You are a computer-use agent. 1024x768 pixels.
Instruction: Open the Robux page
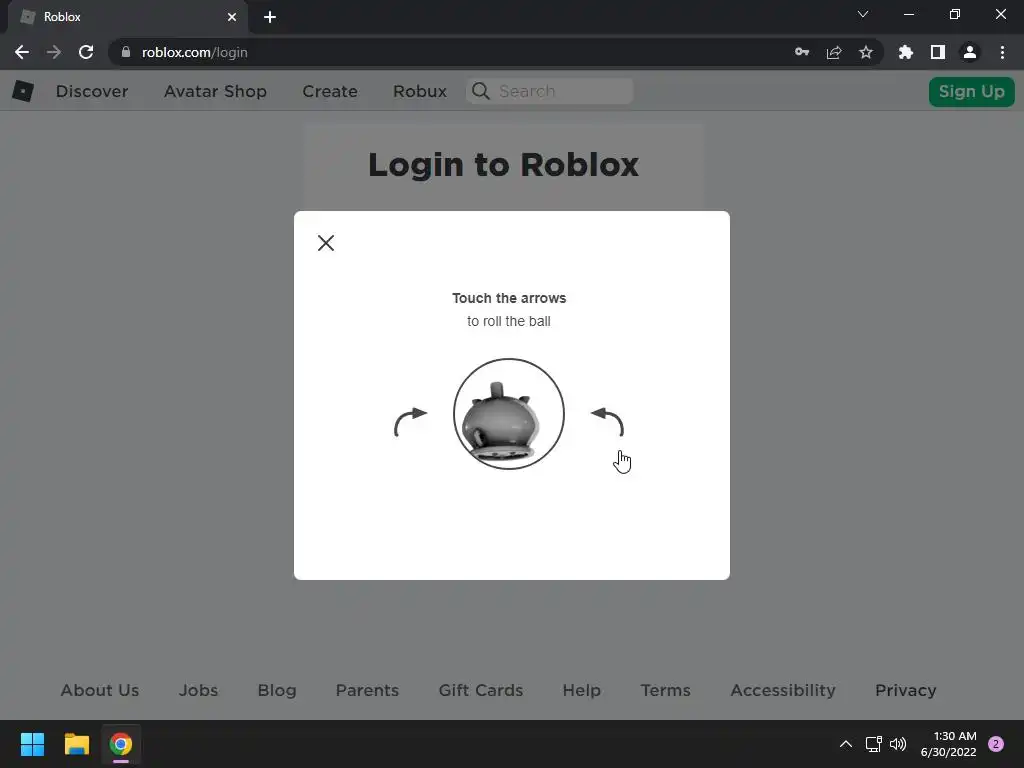tap(420, 91)
